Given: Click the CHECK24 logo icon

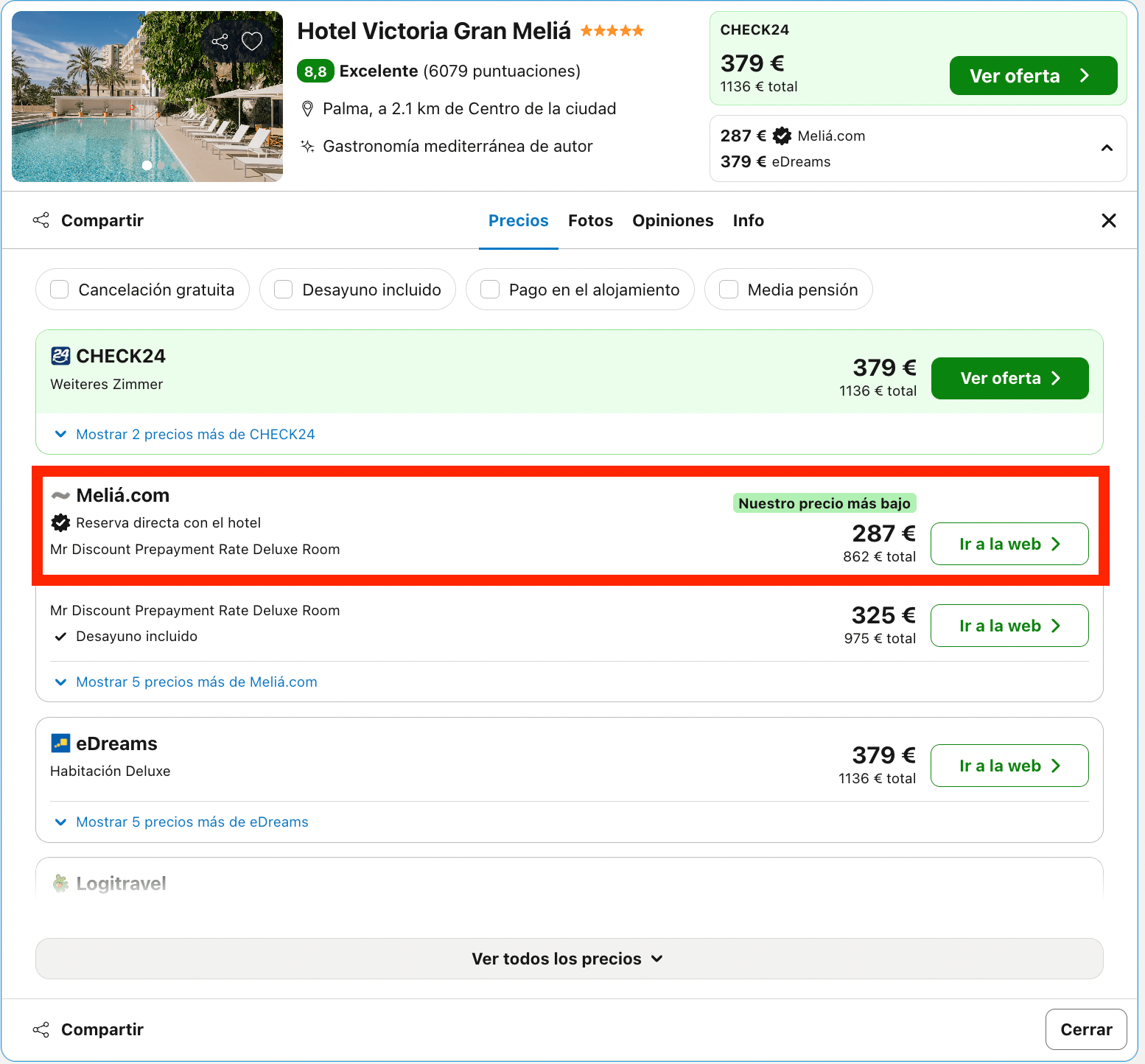Looking at the screenshot, I should [x=60, y=356].
